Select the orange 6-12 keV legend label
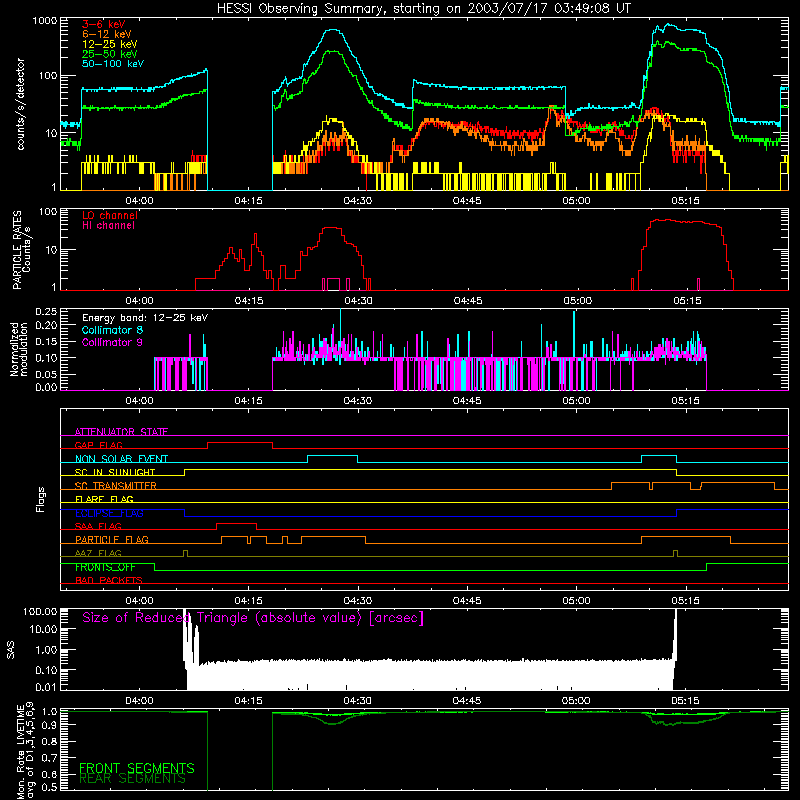Viewport: 800px width, 800px height. point(107,34)
